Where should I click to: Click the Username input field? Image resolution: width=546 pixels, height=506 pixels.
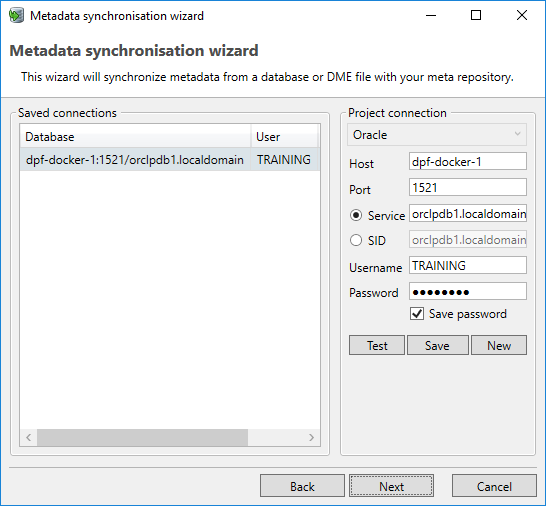(468, 265)
